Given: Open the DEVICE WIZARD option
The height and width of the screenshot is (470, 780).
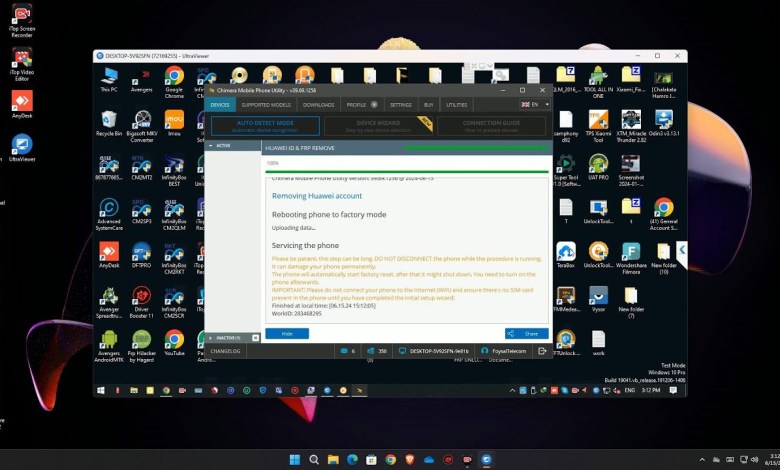Looking at the screenshot, I should tap(378, 126).
